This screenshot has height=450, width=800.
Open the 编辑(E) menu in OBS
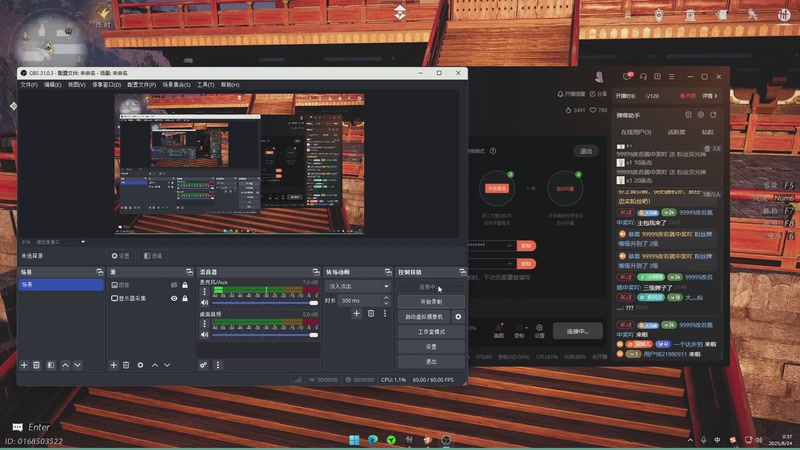coord(53,85)
